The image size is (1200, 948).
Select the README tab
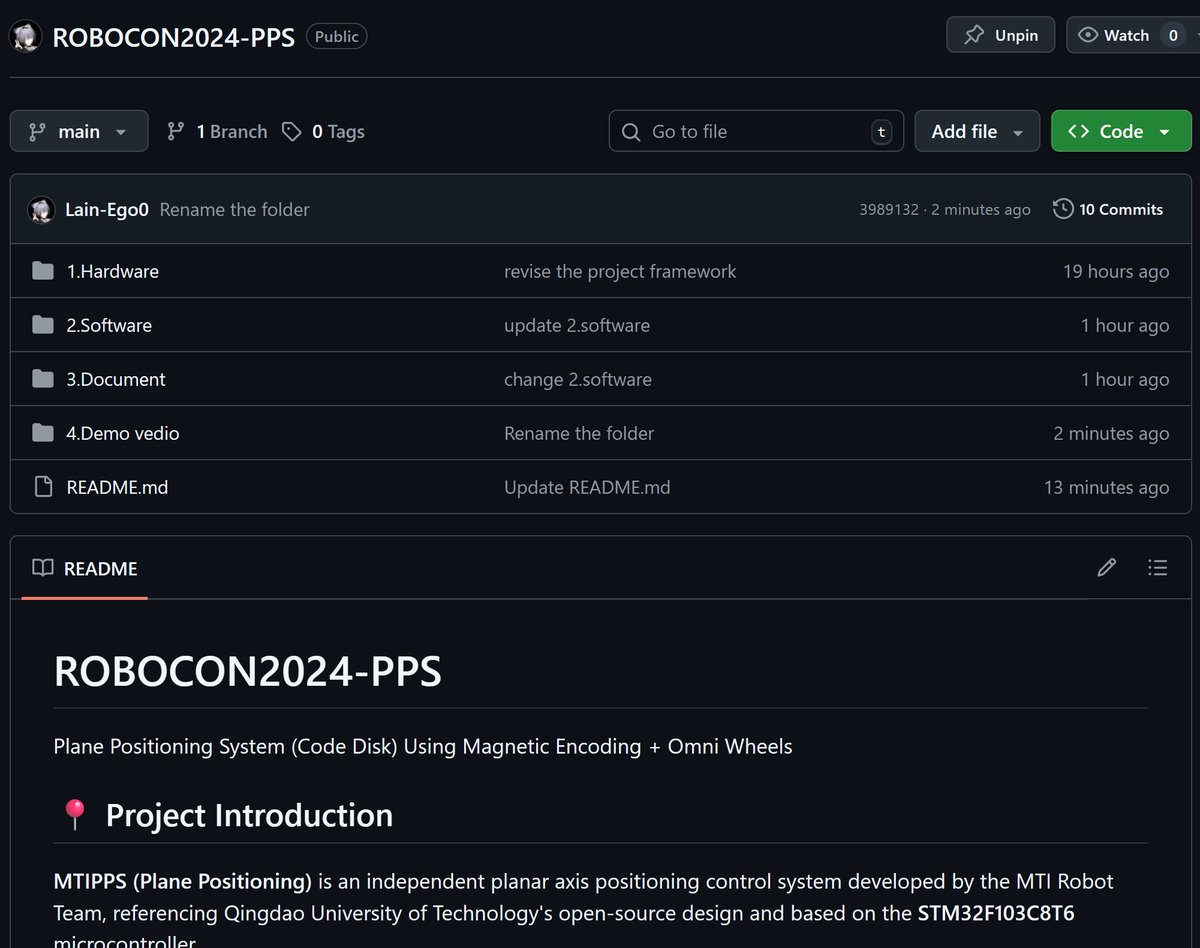click(x=85, y=568)
